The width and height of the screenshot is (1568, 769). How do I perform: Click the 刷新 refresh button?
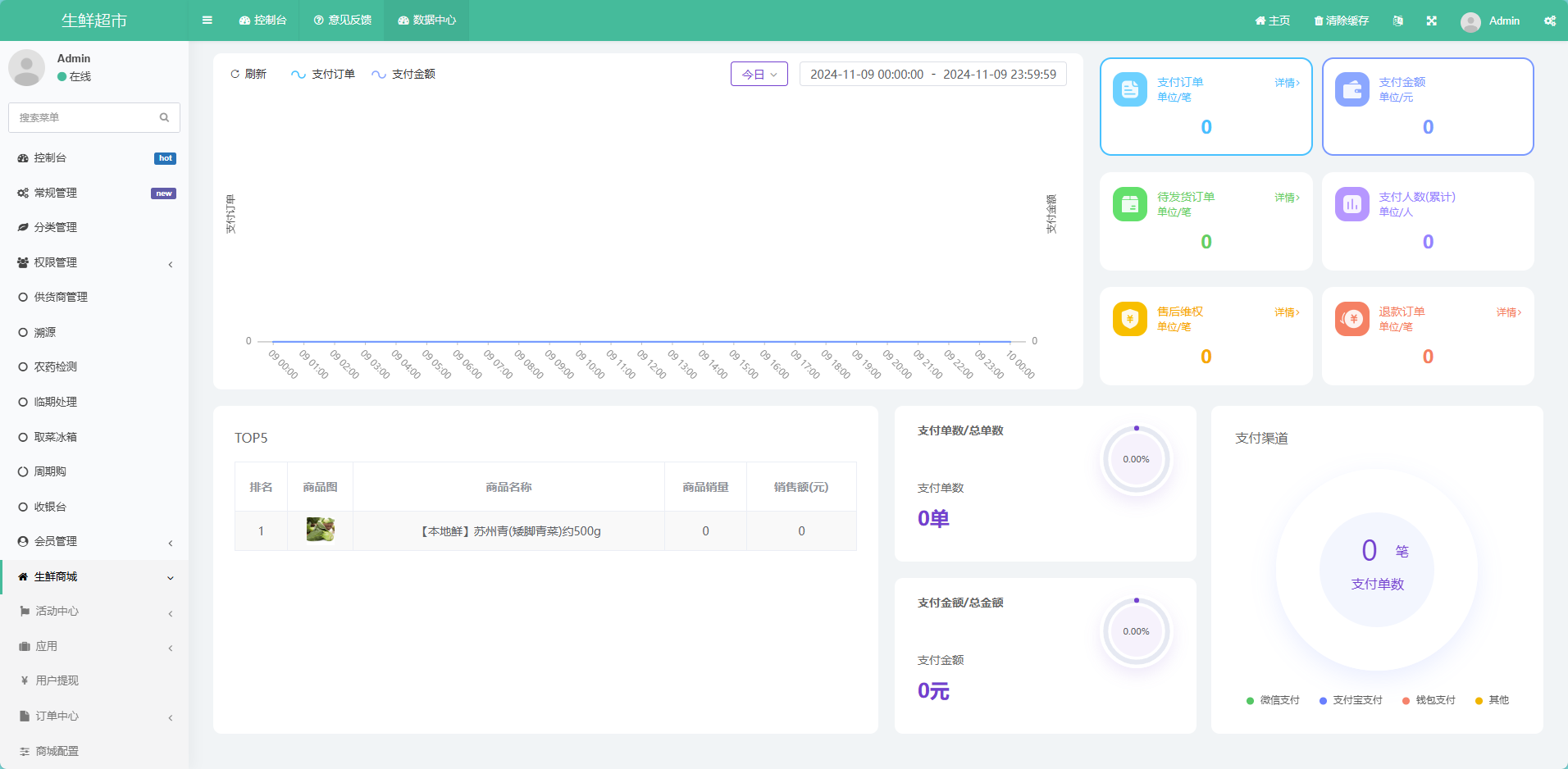coord(248,74)
